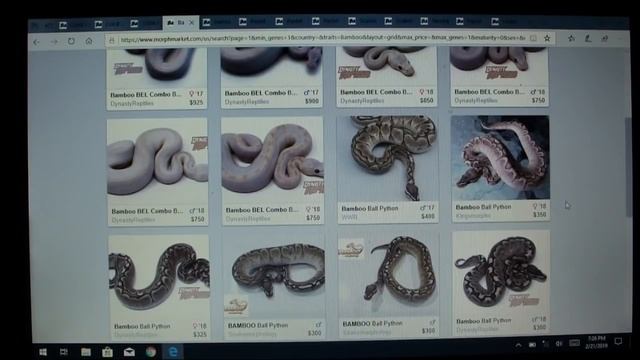This screenshot has width=640, height=360.
Task: Open the $400 WWR Bamboo Ball Python photo
Action: (388, 158)
